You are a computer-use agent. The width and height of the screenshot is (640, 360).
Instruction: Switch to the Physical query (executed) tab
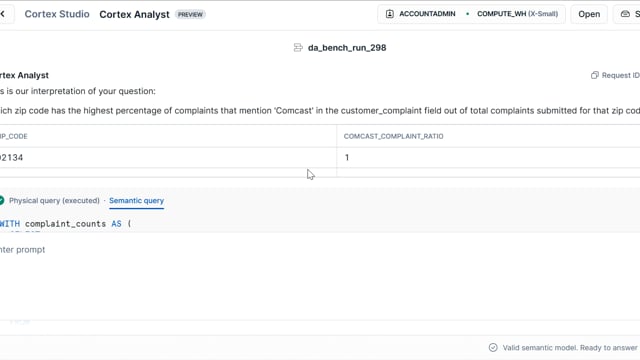[x=54, y=200]
